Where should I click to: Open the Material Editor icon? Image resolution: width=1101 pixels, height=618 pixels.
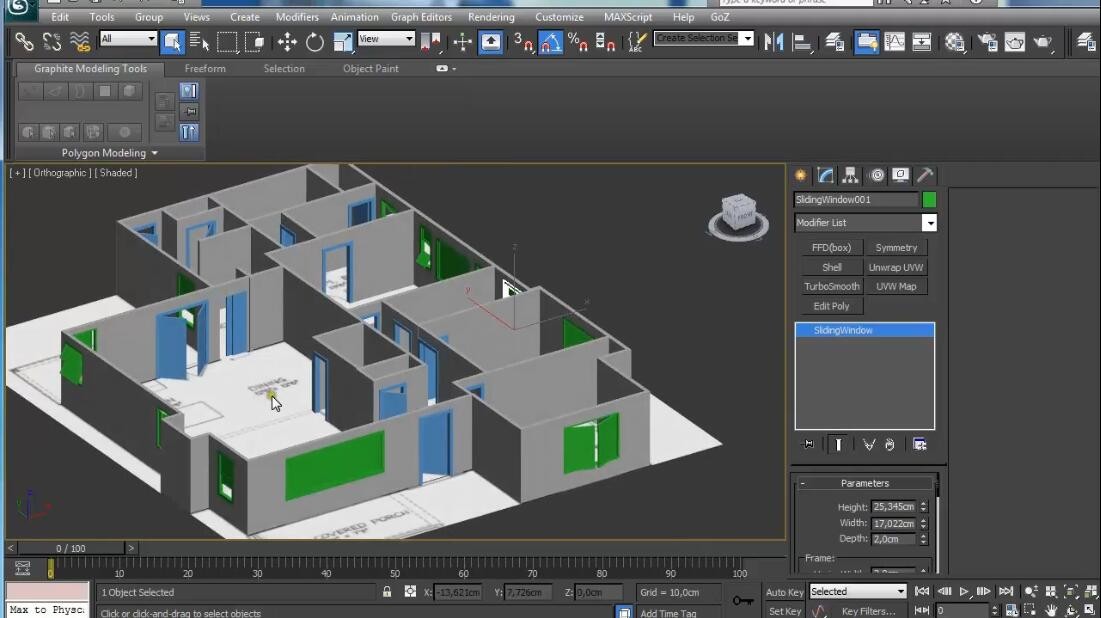point(954,42)
